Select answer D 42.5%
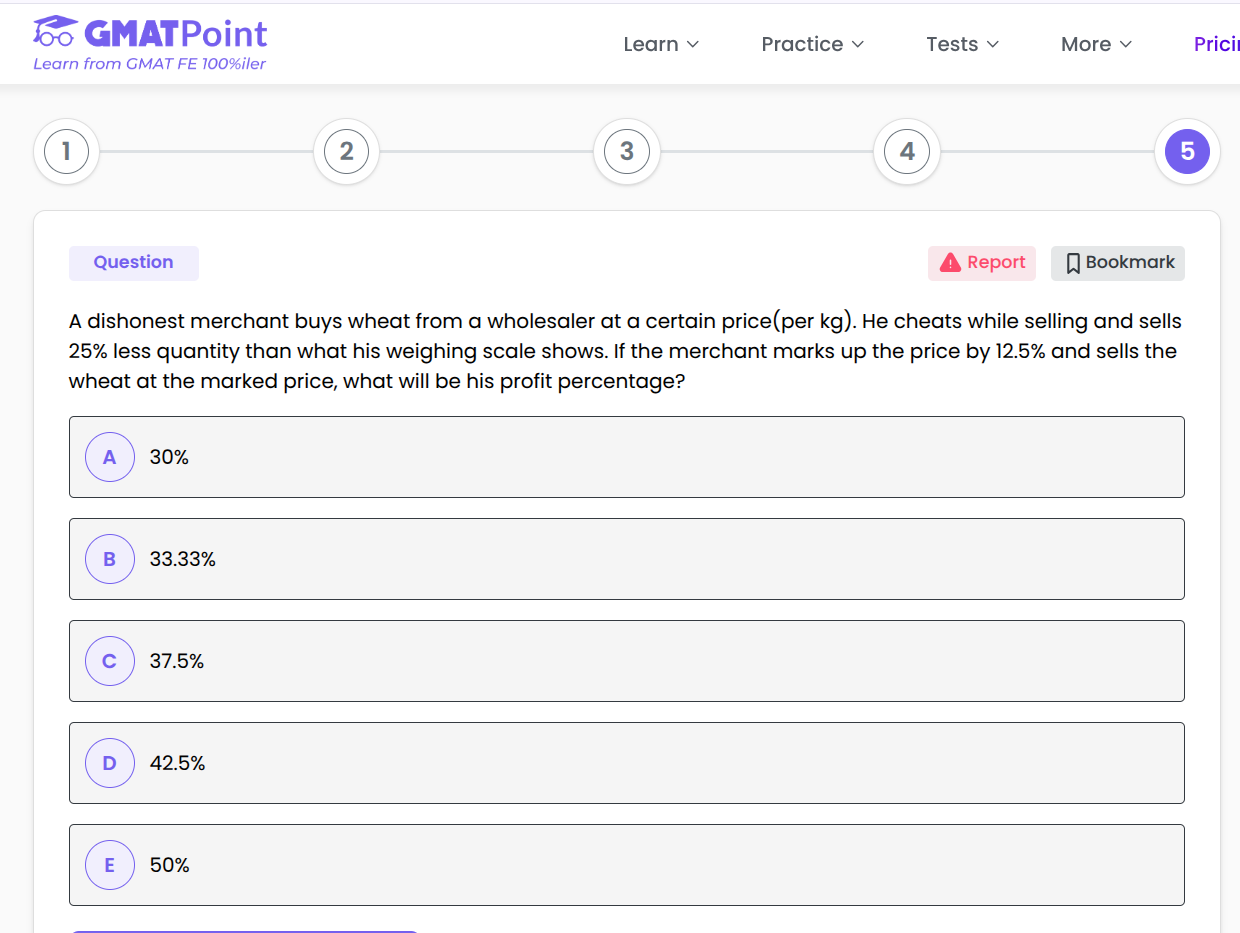Screen dimensions: 1240x933 pyautogui.click(x=178, y=763)
